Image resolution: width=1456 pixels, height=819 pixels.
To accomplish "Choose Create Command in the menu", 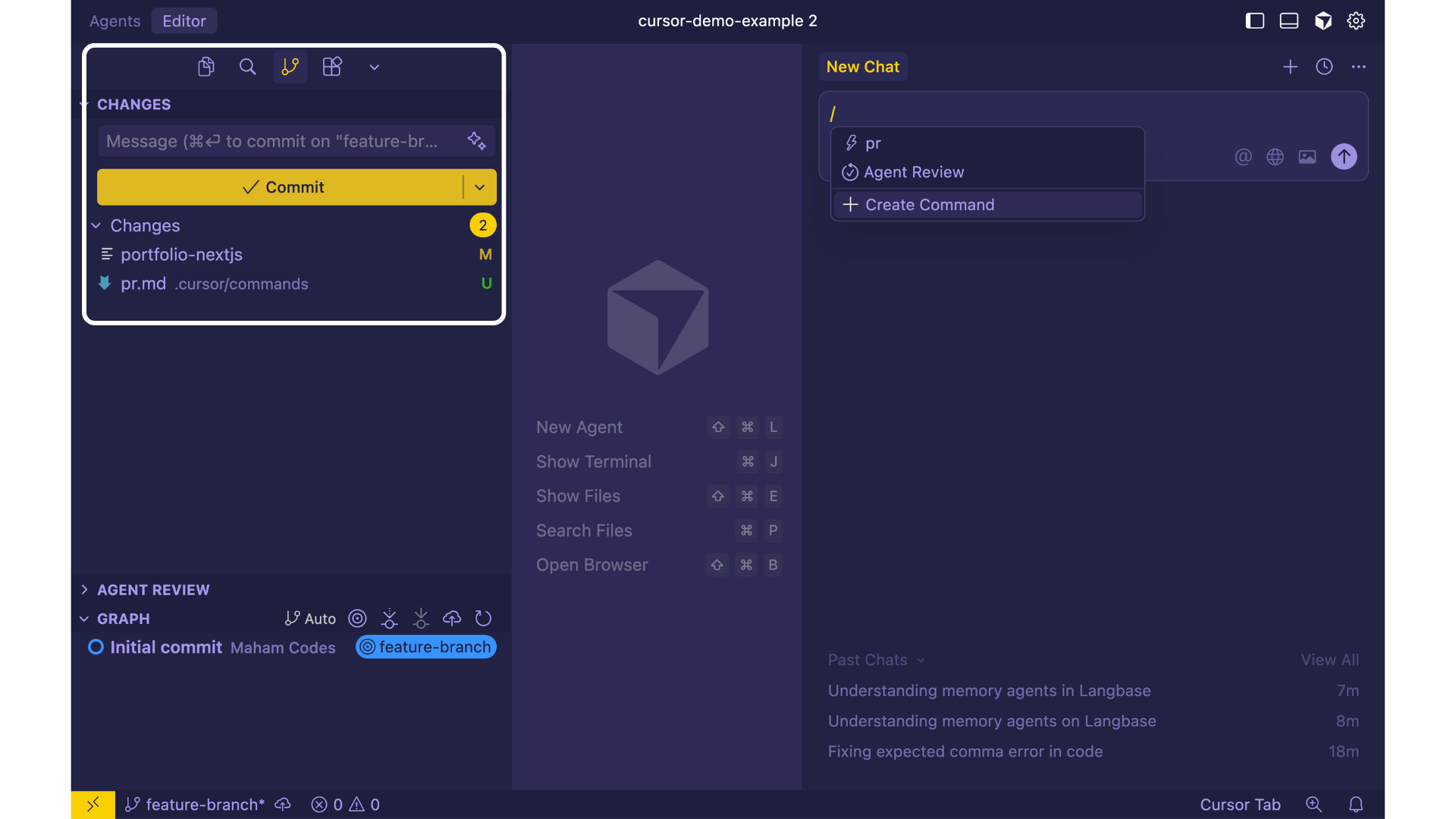I will click(930, 205).
